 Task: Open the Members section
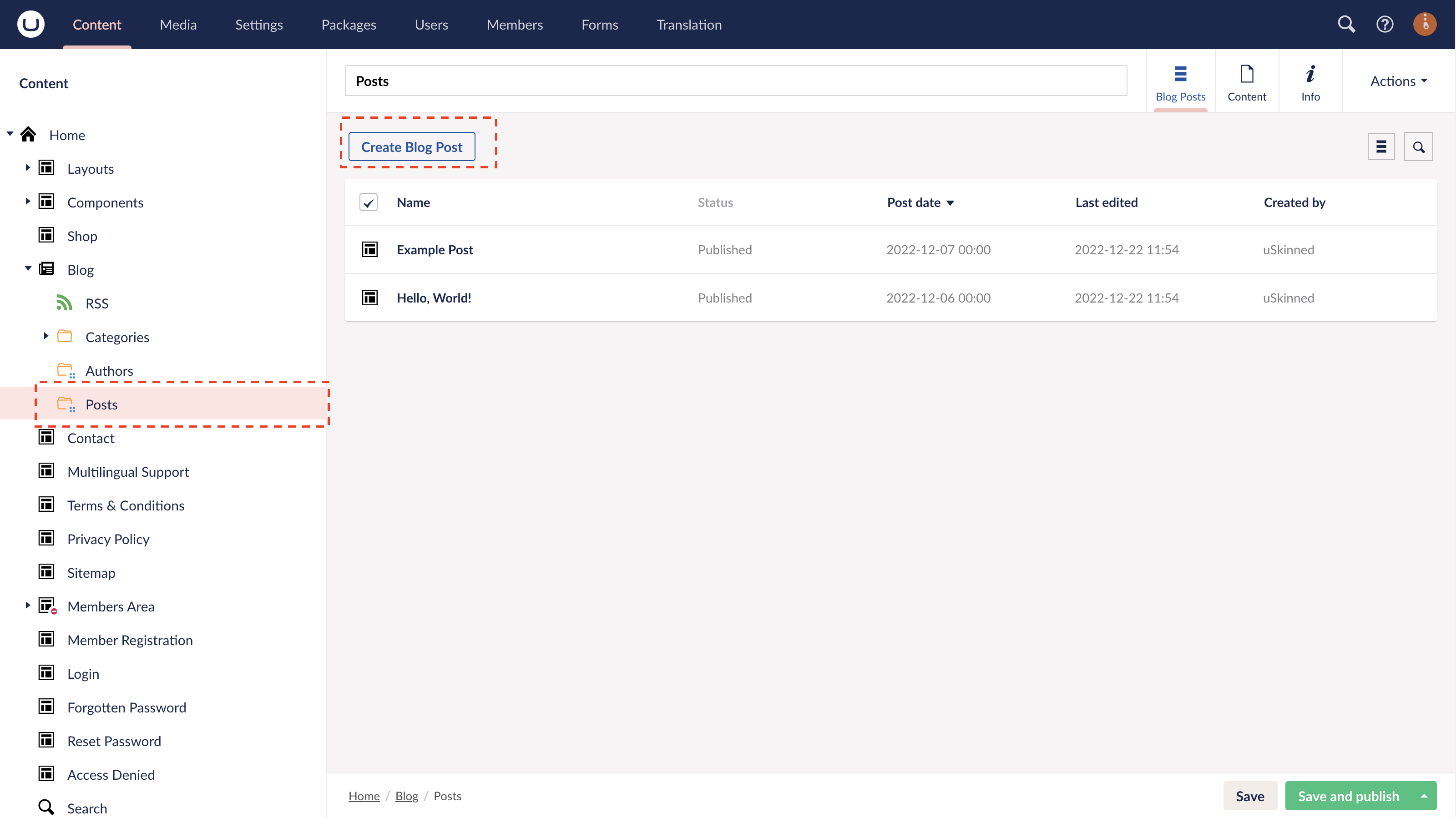pos(514,24)
